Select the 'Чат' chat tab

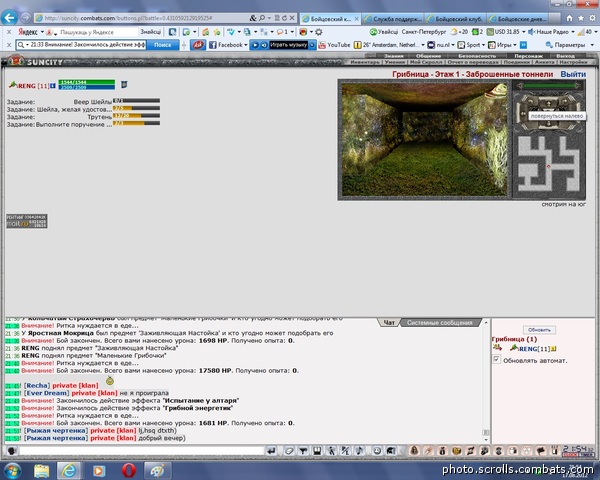pyautogui.click(x=389, y=323)
